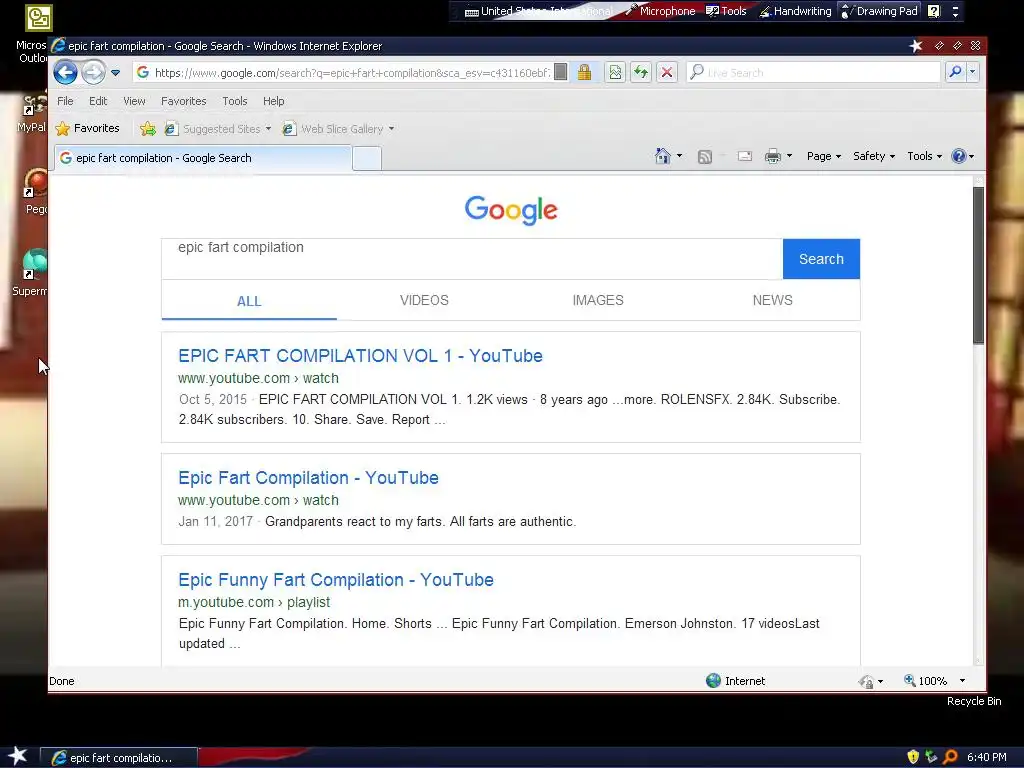Click the orange magnifier tray icon
Image resolution: width=1024 pixels, height=768 pixels.
[950, 757]
